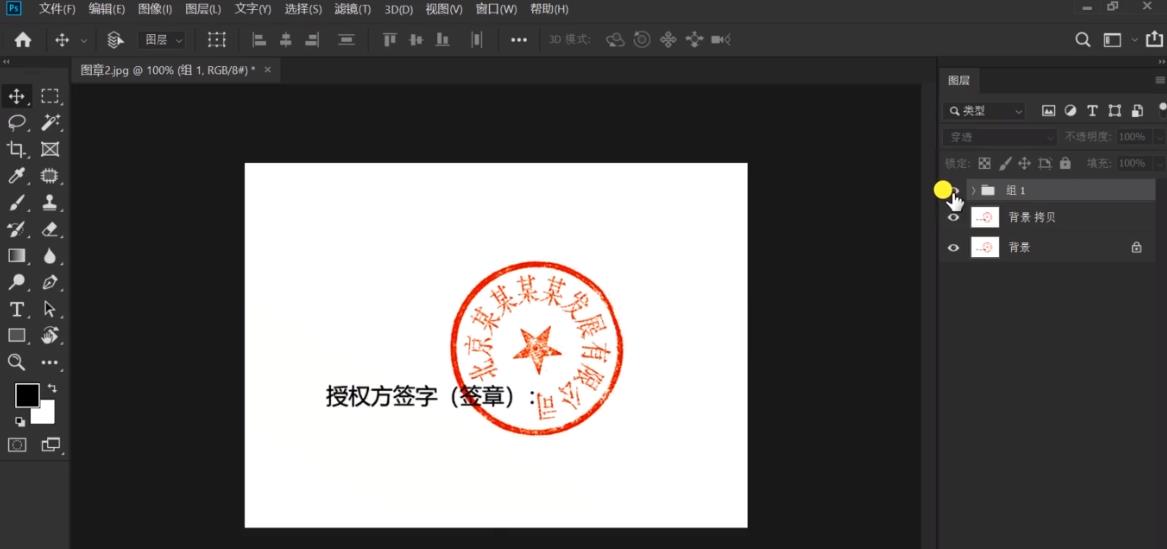
Task: Click the white background color swatch
Action: 46,415
